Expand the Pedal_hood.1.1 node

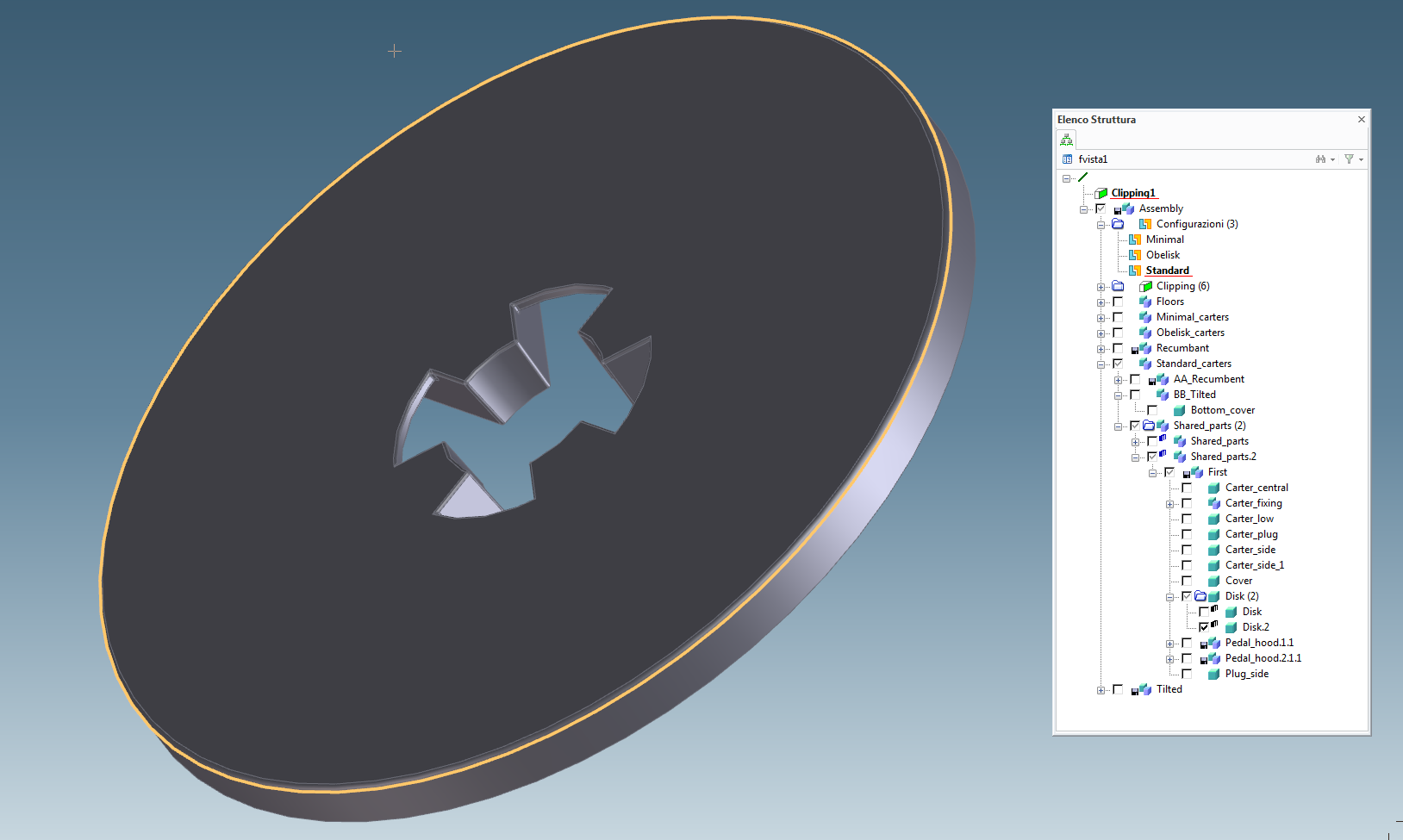1169,644
